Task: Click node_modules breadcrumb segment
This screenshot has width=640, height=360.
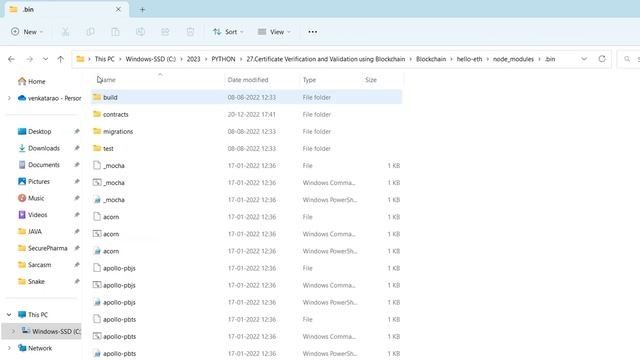Action: (513, 59)
